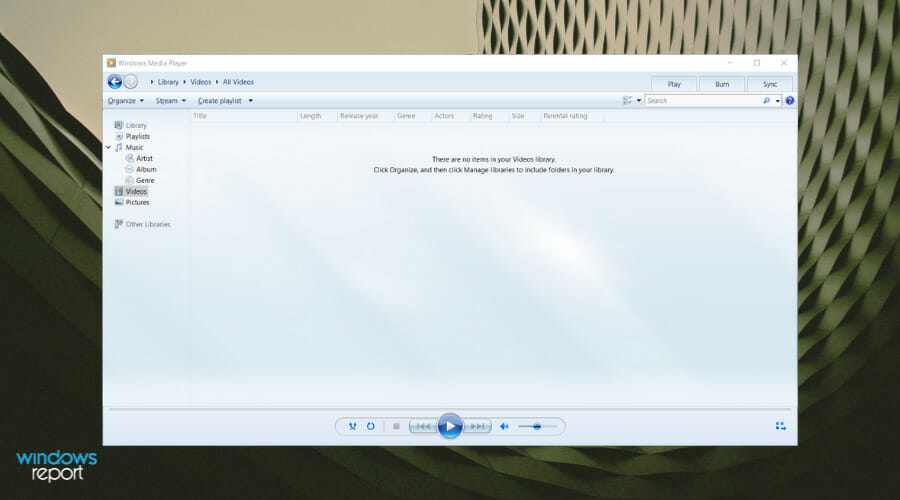900x500 pixels.
Task: Click the large blue Play button
Action: [x=450, y=426]
